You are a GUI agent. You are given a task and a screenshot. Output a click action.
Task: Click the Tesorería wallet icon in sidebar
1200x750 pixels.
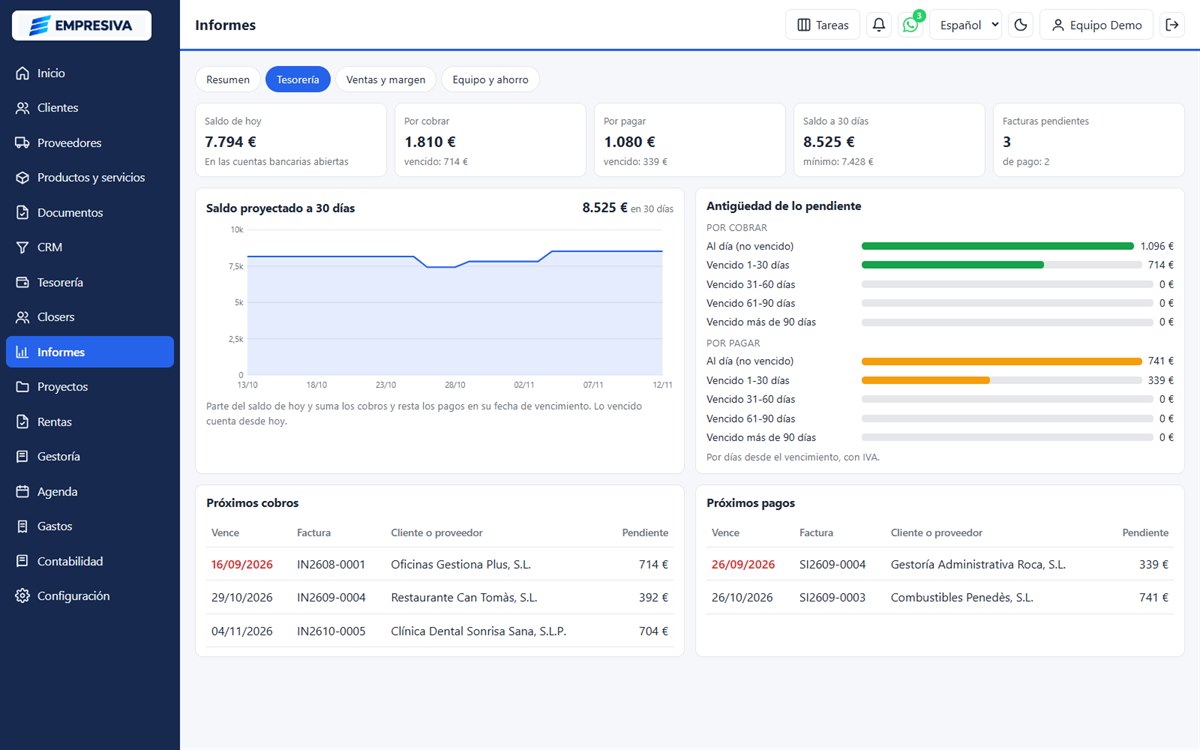click(x=22, y=282)
